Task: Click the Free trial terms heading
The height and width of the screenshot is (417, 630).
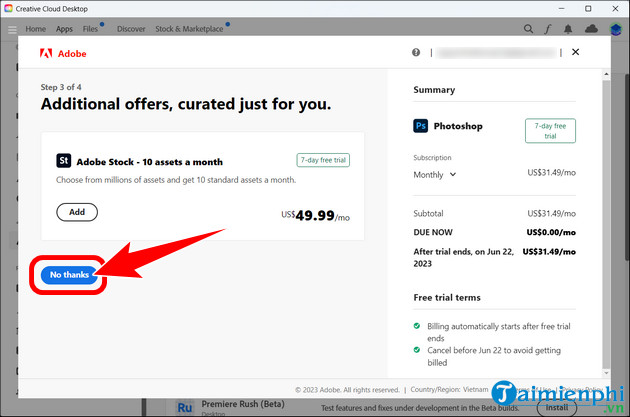Action: (x=447, y=297)
